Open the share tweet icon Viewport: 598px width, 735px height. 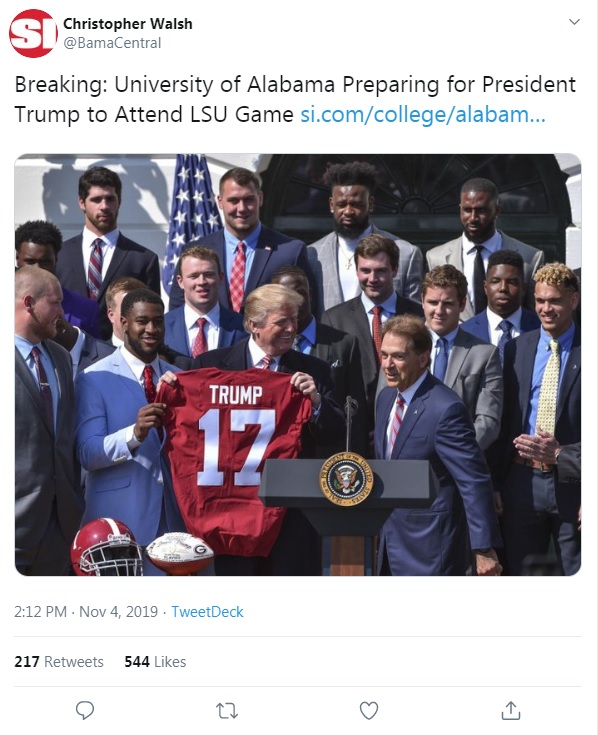[511, 710]
